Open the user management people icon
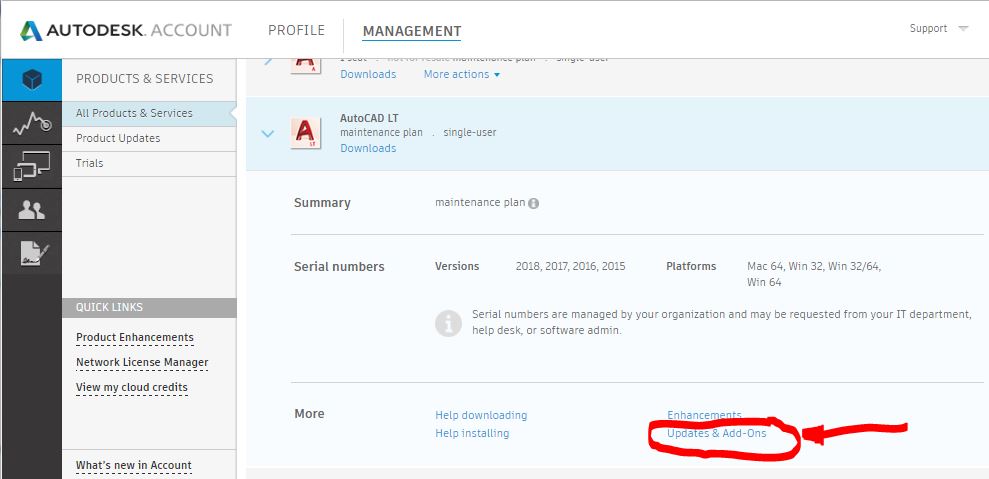Image resolution: width=989 pixels, height=479 pixels. pyautogui.click(x=32, y=210)
